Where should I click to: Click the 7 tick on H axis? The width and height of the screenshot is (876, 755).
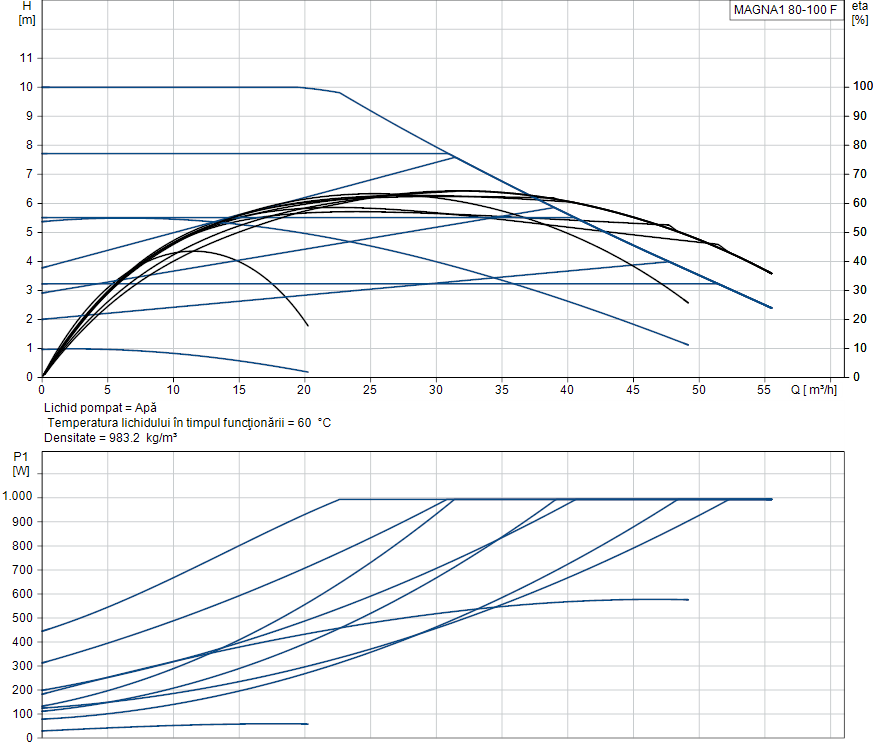click(29, 174)
